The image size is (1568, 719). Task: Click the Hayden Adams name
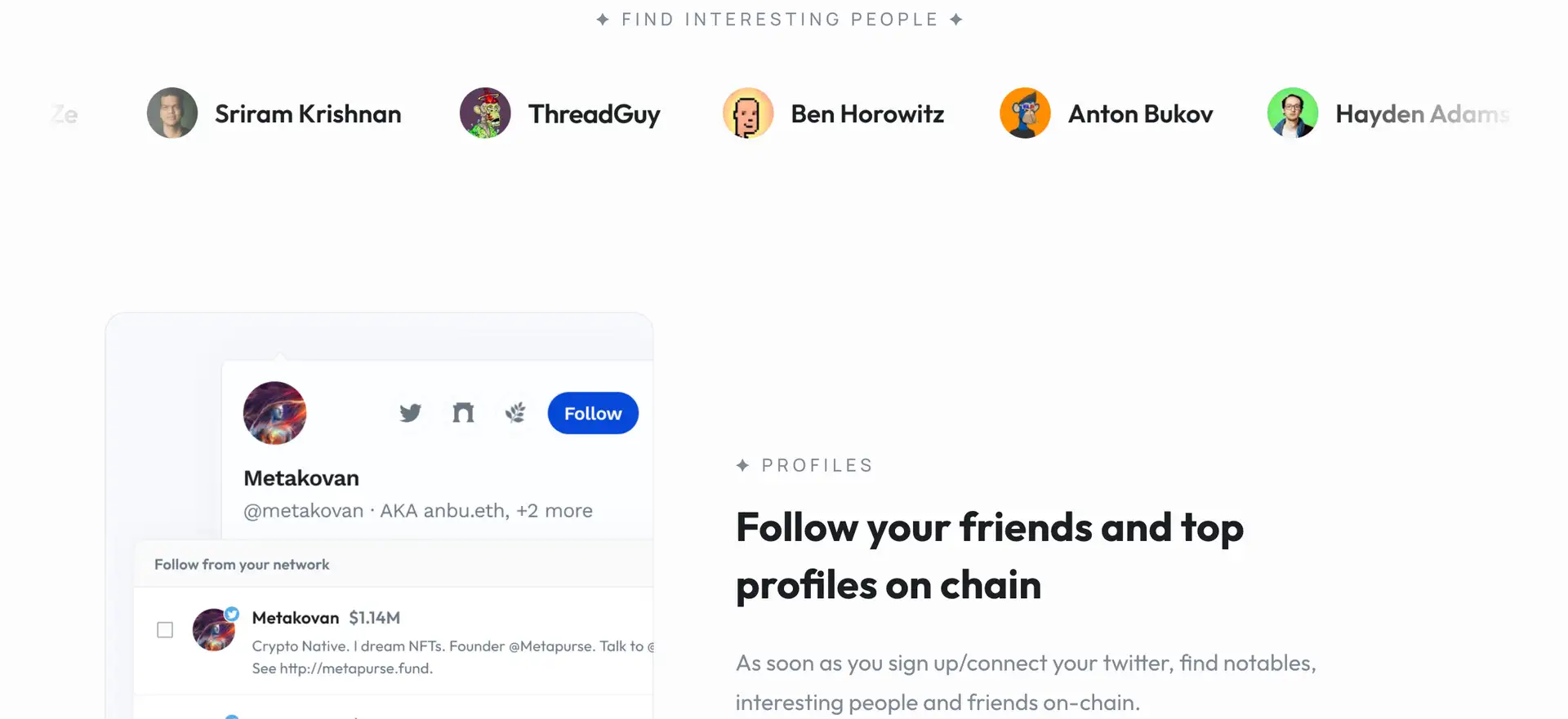(x=1421, y=114)
